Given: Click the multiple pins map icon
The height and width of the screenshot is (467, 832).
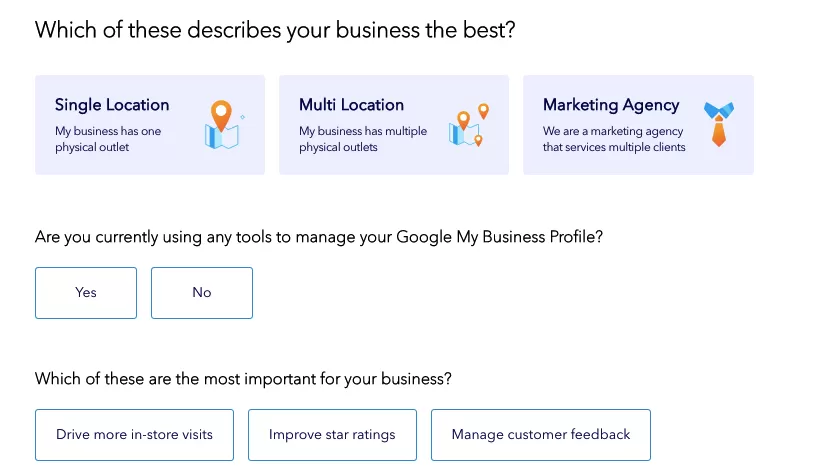Looking at the screenshot, I should 467,125.
